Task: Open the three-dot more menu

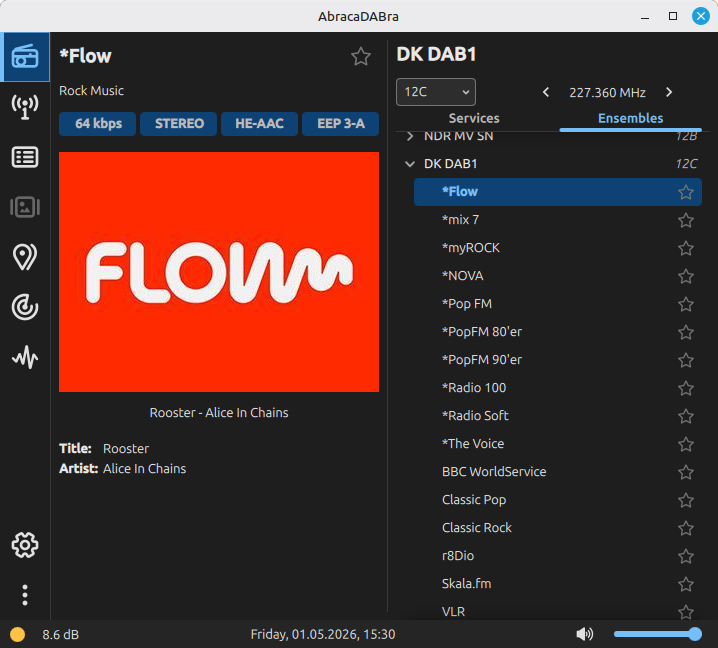Action: pos(25,595)
